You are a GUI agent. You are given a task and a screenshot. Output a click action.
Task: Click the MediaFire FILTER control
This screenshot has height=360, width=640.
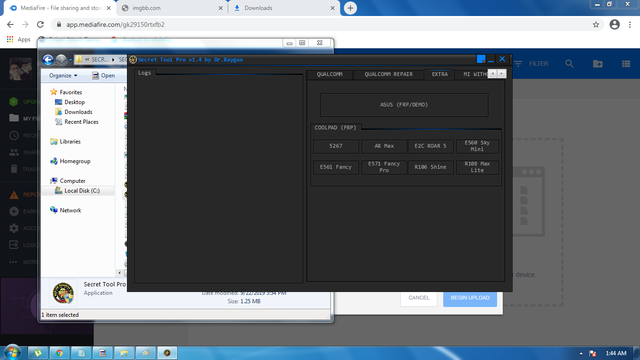coord(531,64)
